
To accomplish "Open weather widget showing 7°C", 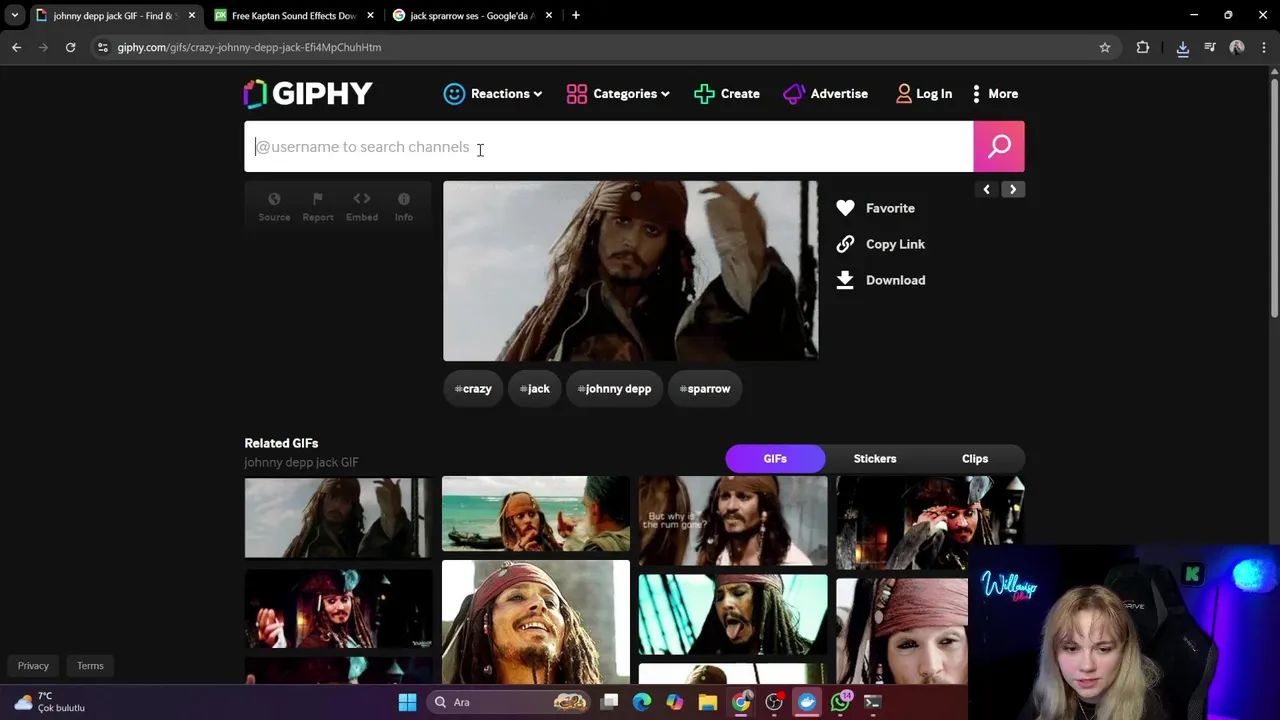I will 50,702.
